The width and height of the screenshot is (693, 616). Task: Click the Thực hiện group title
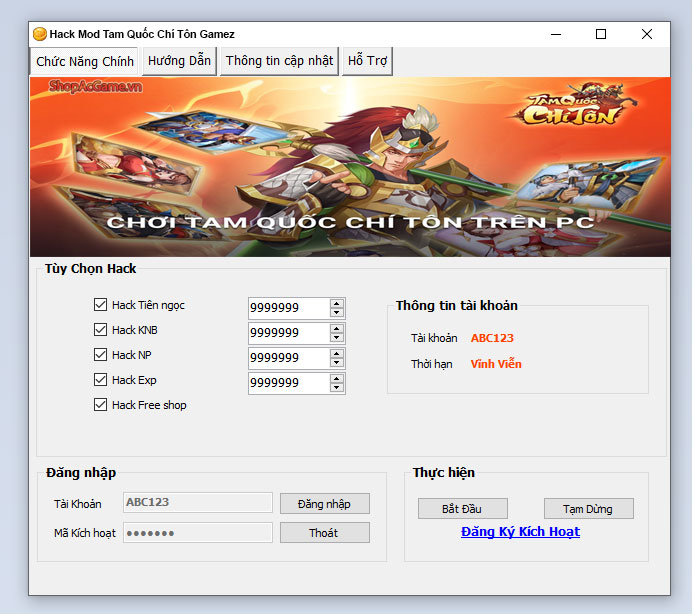point(444,472)
